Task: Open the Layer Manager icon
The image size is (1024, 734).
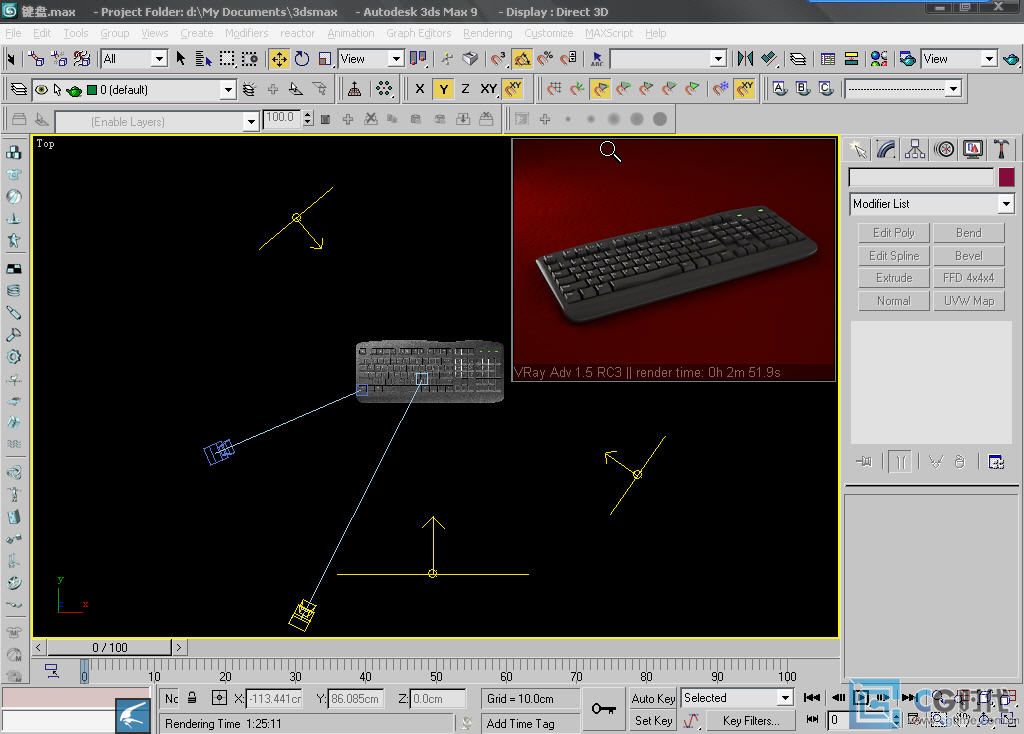Action: (797, 59)
